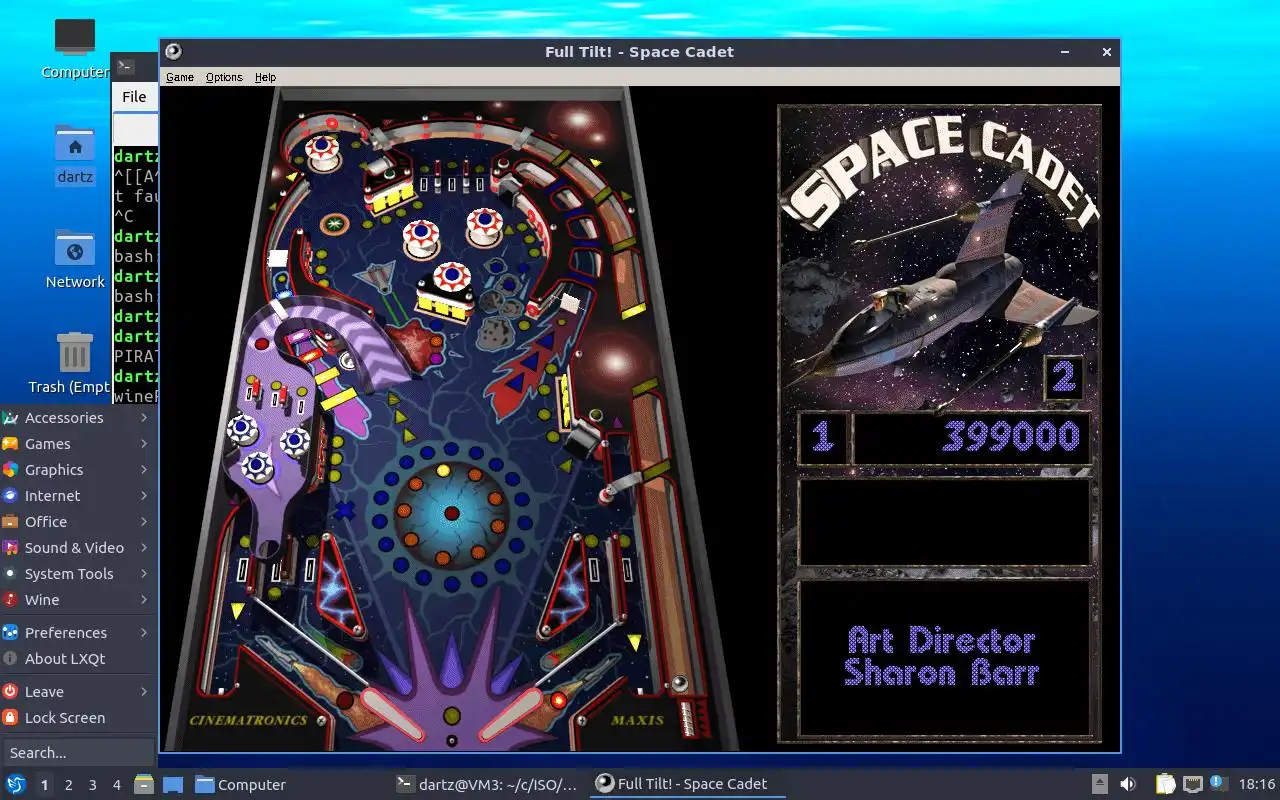
Task: Expand the Internet submenu
Action: coord(79,496)
